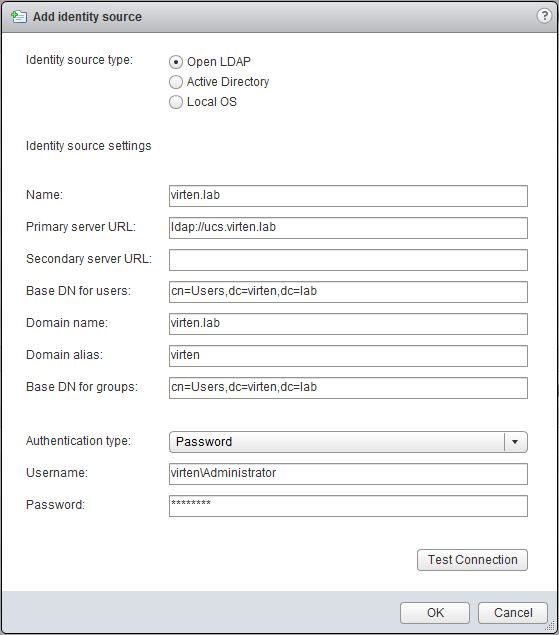Viewport: 559px width, 635px height.
Task: Click the help question mark icon
Action: (x=544, y=16)
